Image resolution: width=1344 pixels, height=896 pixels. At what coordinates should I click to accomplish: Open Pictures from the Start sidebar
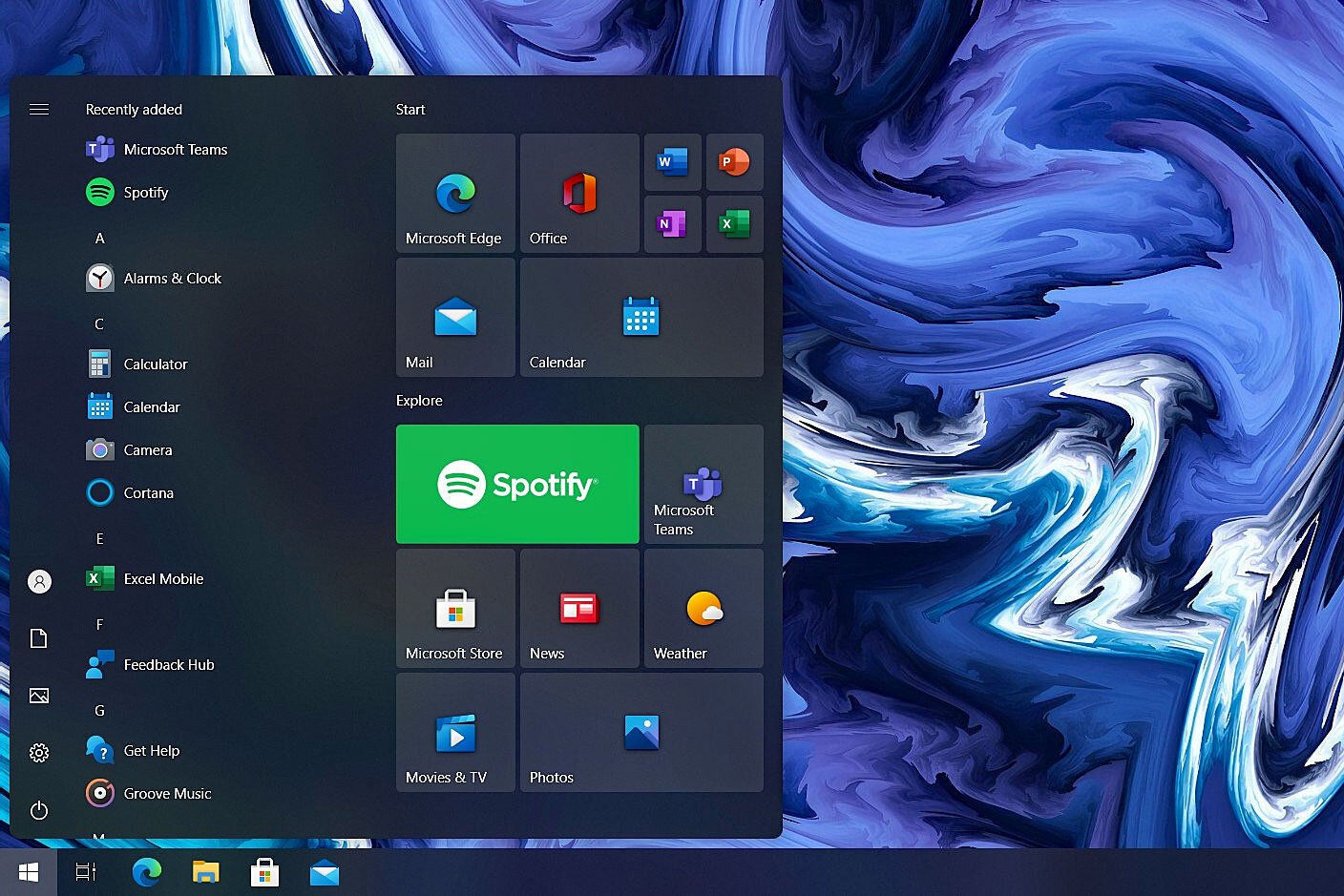click(39, 696)
